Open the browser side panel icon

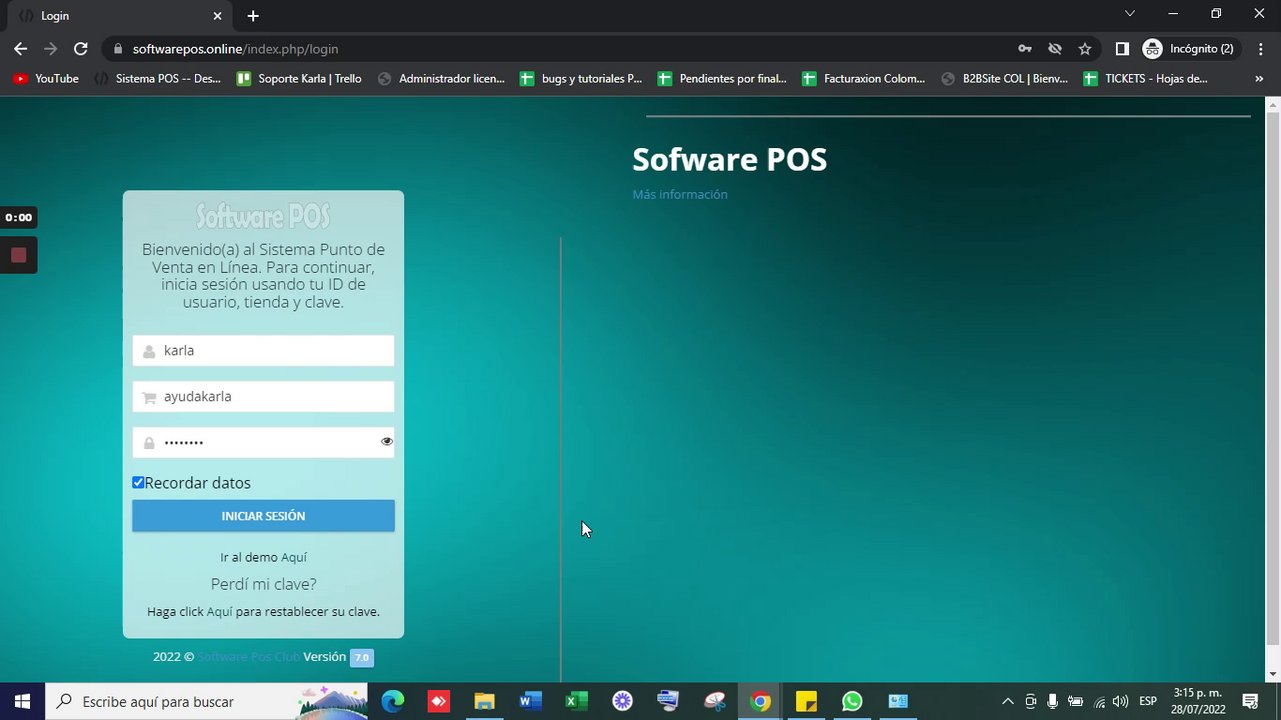(1122, 49)
